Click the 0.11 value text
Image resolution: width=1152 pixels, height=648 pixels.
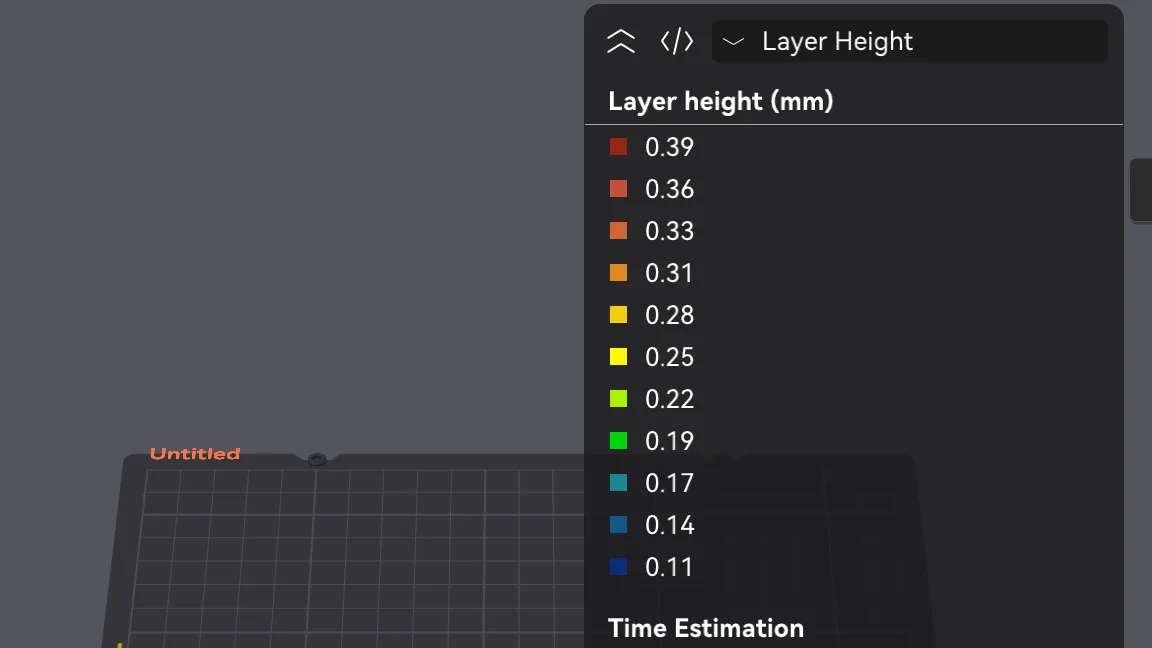click(x=669, y=566)
